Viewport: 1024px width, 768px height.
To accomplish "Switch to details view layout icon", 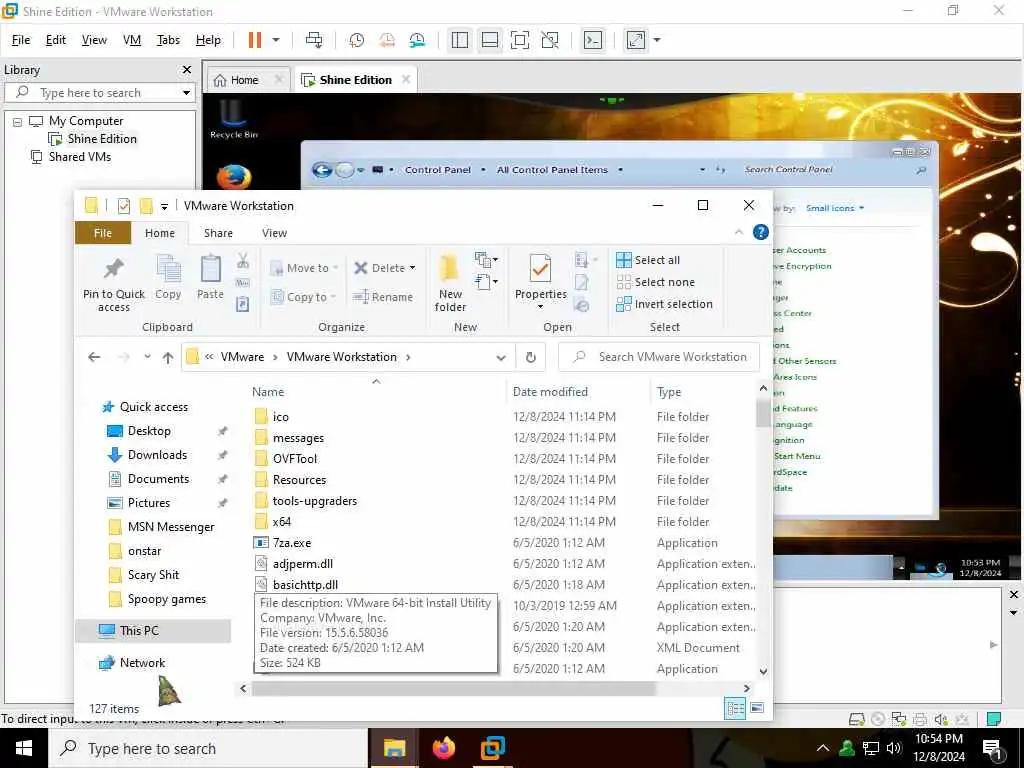I will 735,709.
